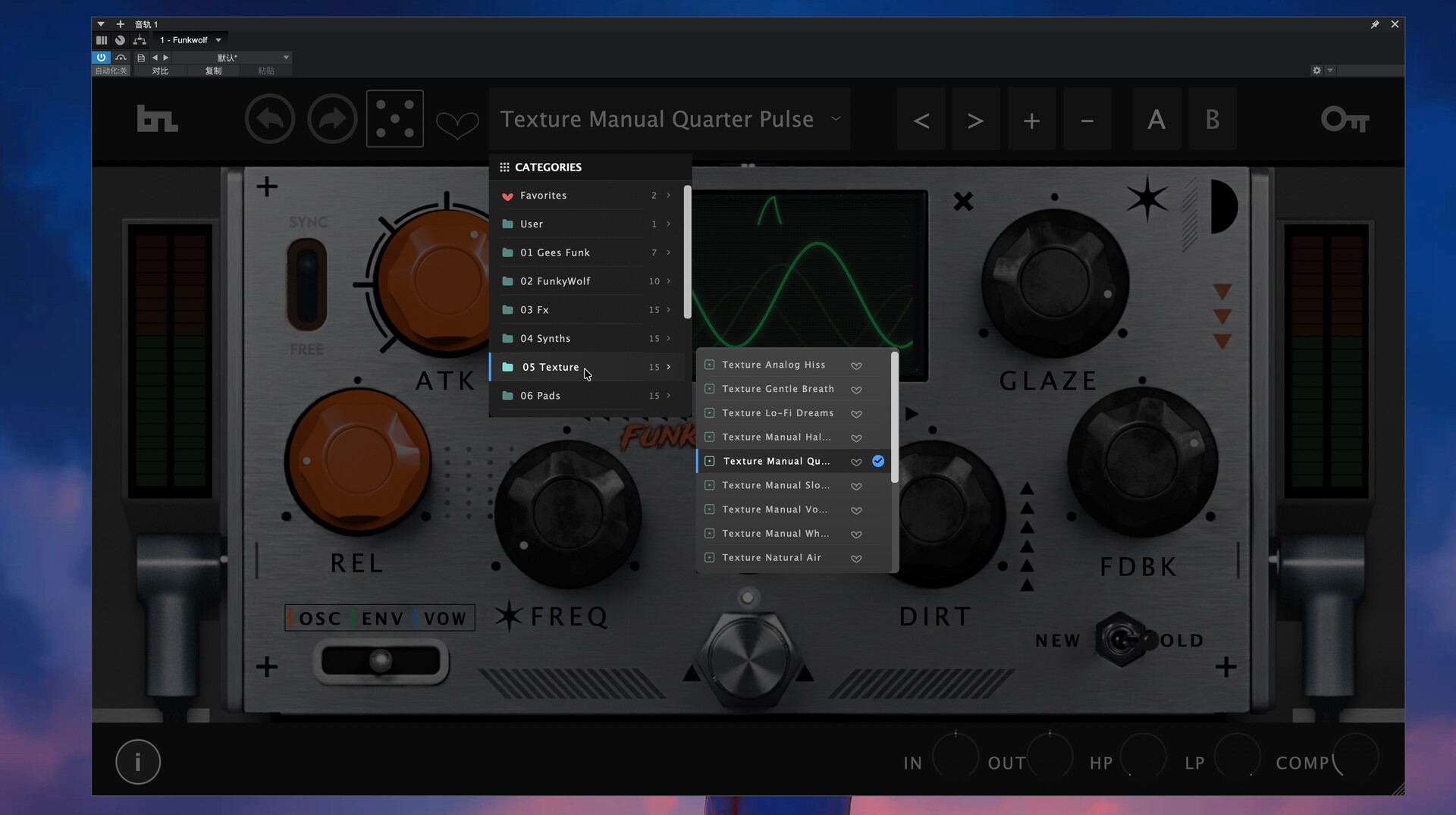Click the key license icon
This screenshot has width=1456, height=815.
(x=1345, y=120)
